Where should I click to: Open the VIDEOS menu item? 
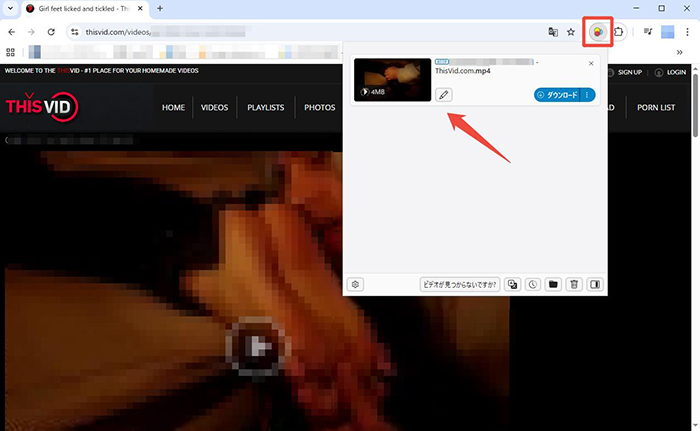tap(214, 108)
